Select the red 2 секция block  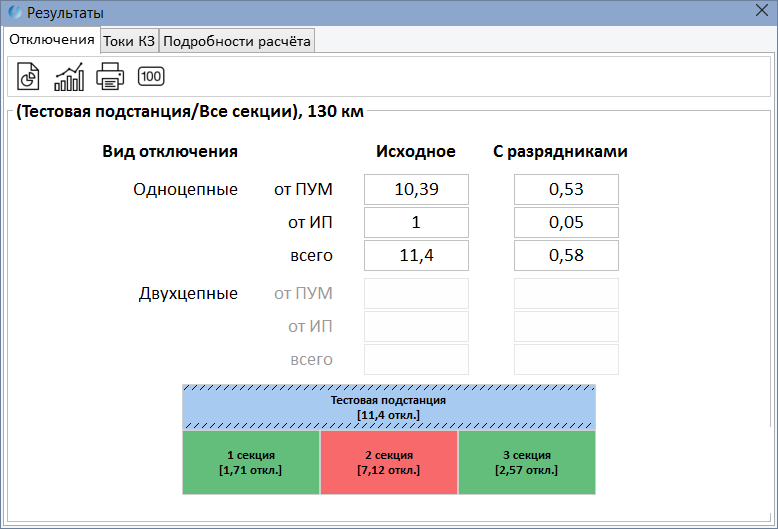pos(388,462)
